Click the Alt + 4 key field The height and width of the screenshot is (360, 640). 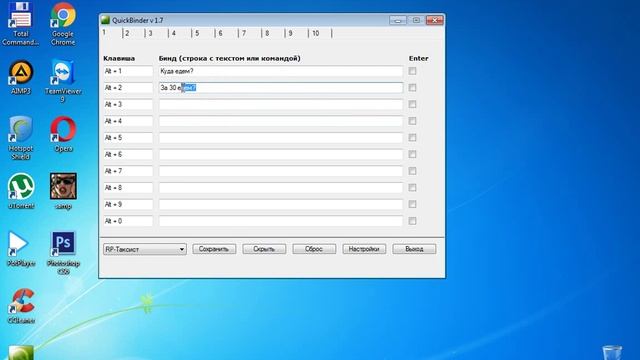[128, 121]
